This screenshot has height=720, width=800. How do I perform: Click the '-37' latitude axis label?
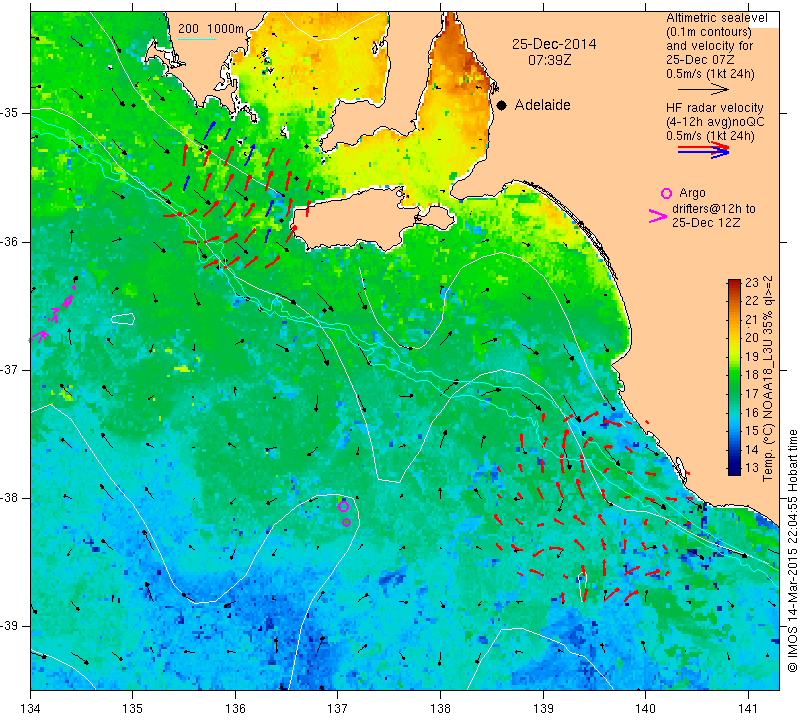tap(10, 369)
